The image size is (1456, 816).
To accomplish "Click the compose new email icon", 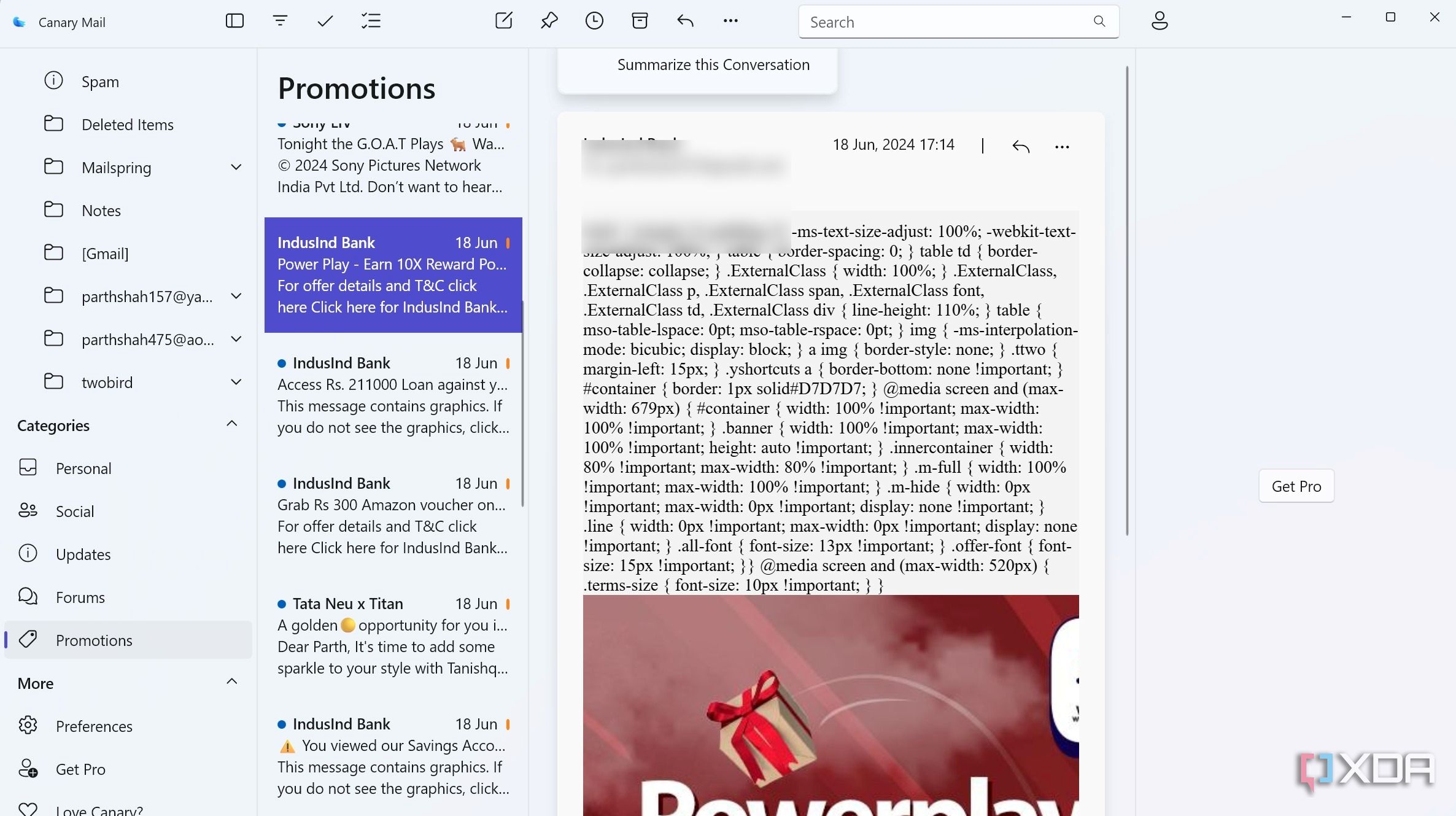I will pyautogui.click(x=503, y=21).
